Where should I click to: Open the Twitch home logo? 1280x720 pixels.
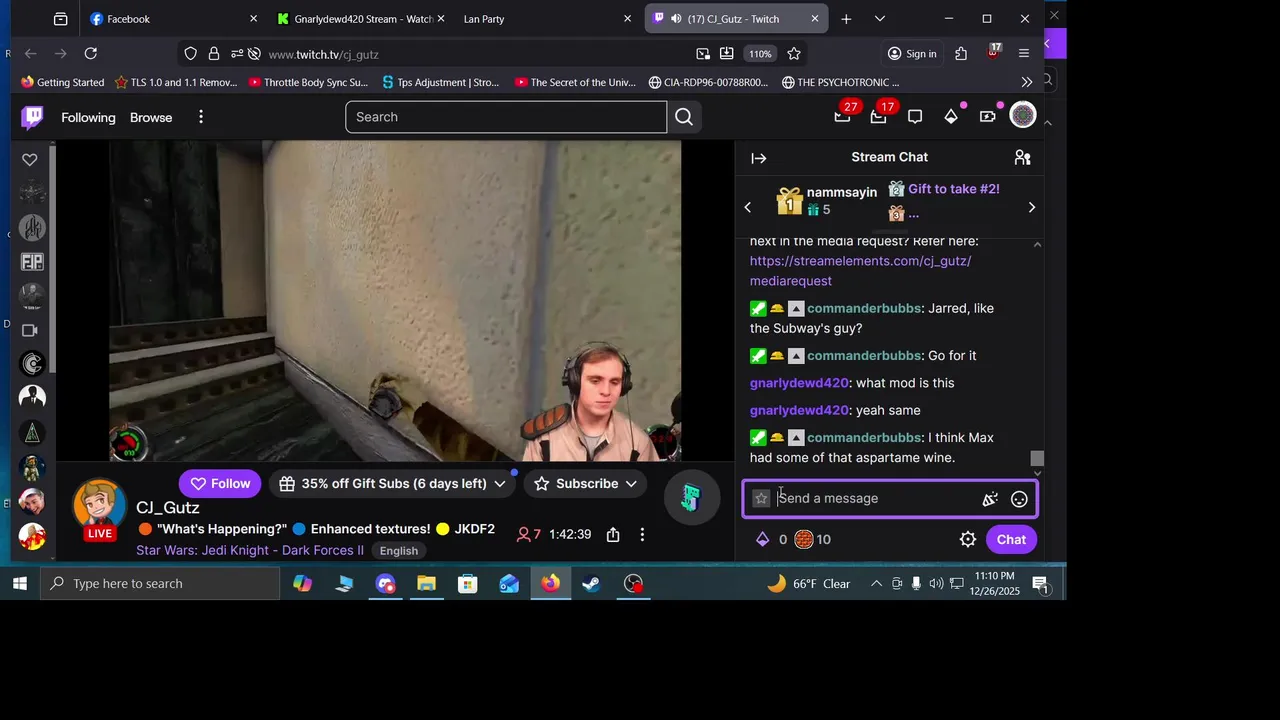click(32, 117)
